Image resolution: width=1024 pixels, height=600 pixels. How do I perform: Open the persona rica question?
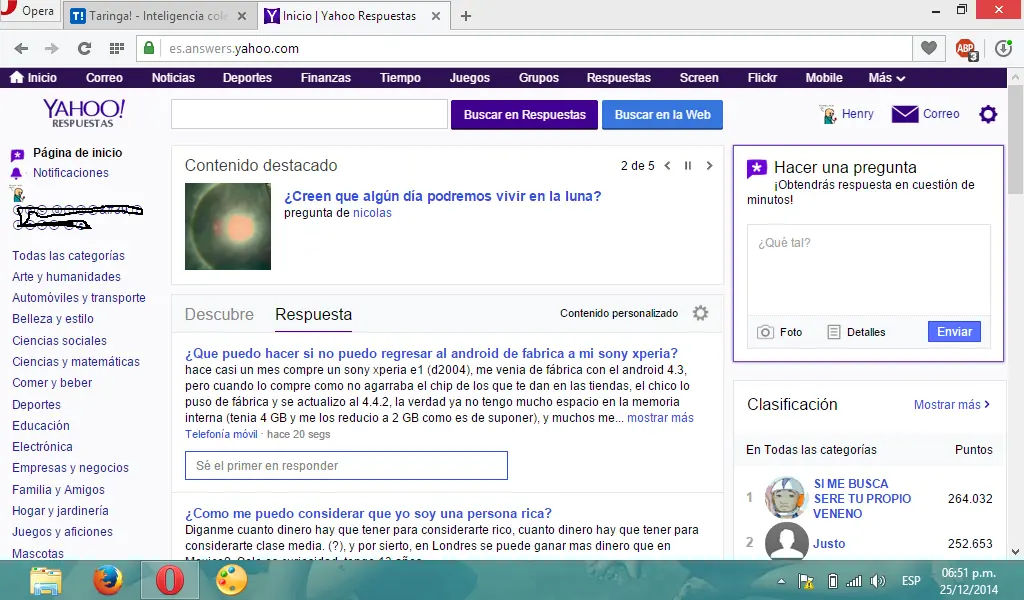pos(368,513)
